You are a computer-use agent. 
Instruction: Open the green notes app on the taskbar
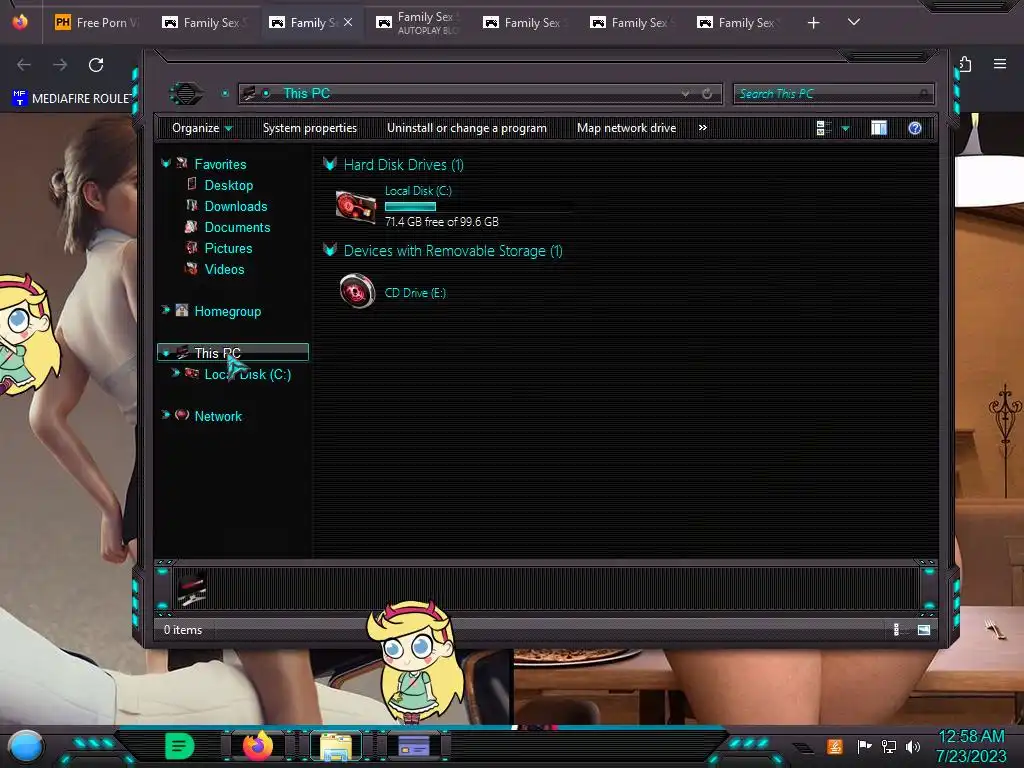pyautogui.click(x=179, y=746)
